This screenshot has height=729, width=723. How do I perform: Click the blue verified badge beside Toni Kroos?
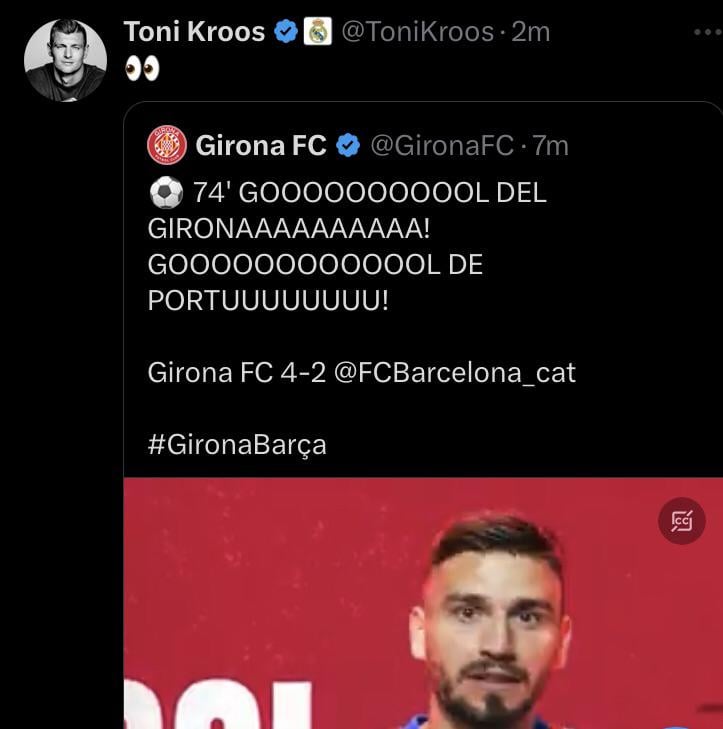click(x=286, y=32)
